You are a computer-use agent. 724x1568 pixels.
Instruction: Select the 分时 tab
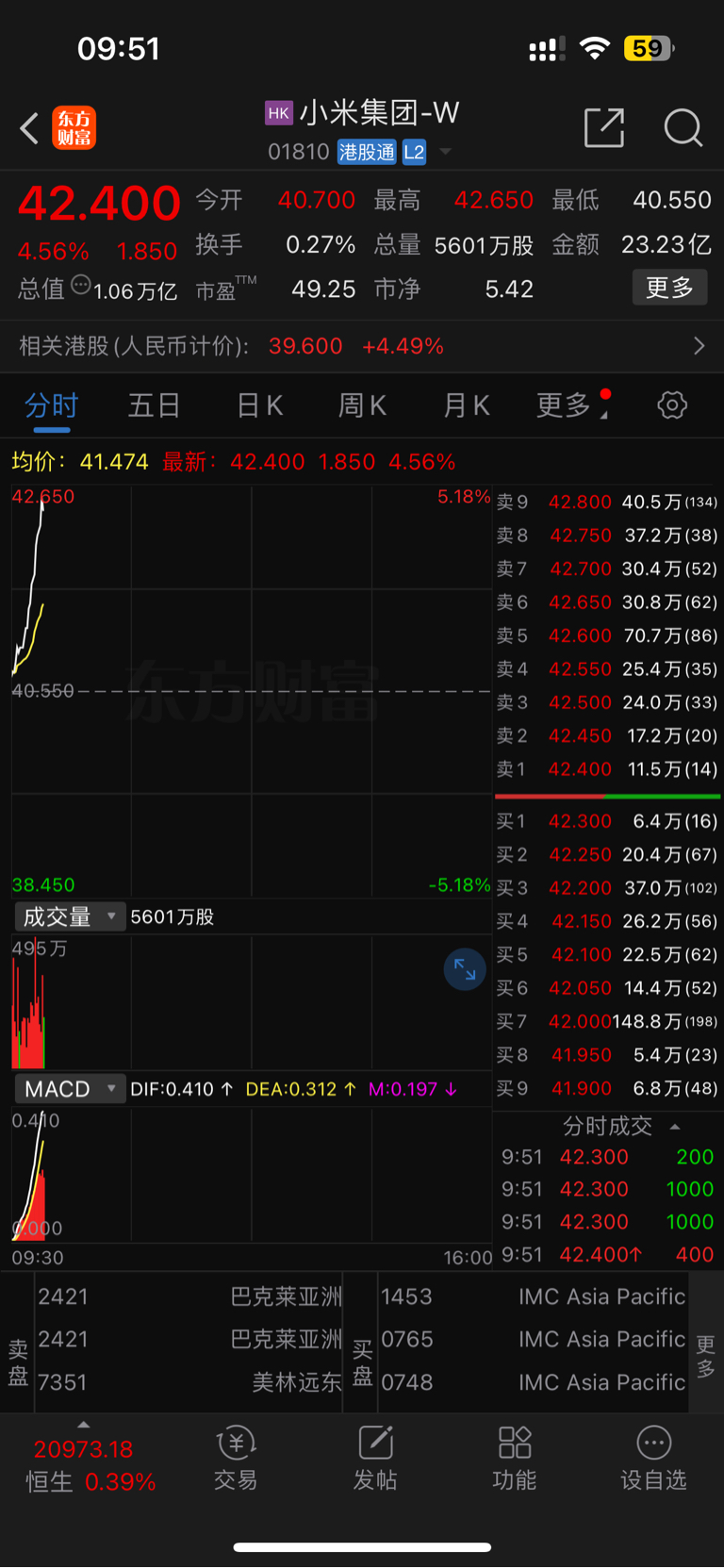[x=51, y=405]
